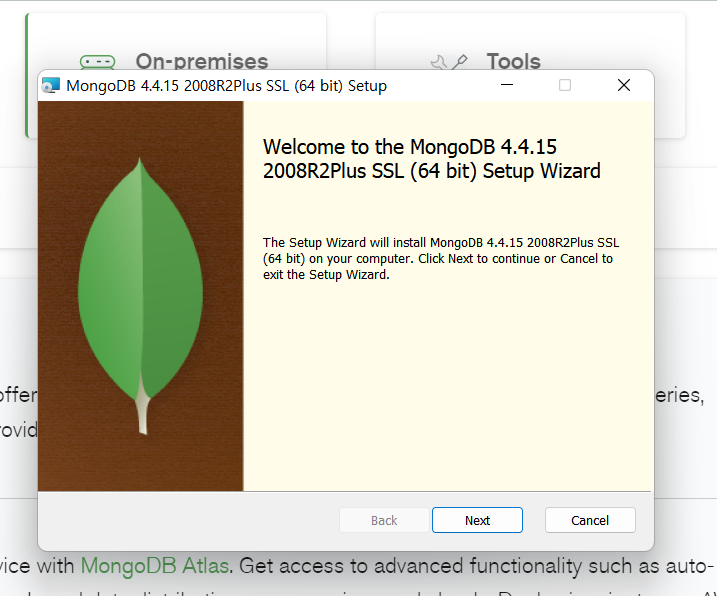Minimize the MongoDB Setup window
The height and width of the screenshot is (596, 717).
point(507,85)
